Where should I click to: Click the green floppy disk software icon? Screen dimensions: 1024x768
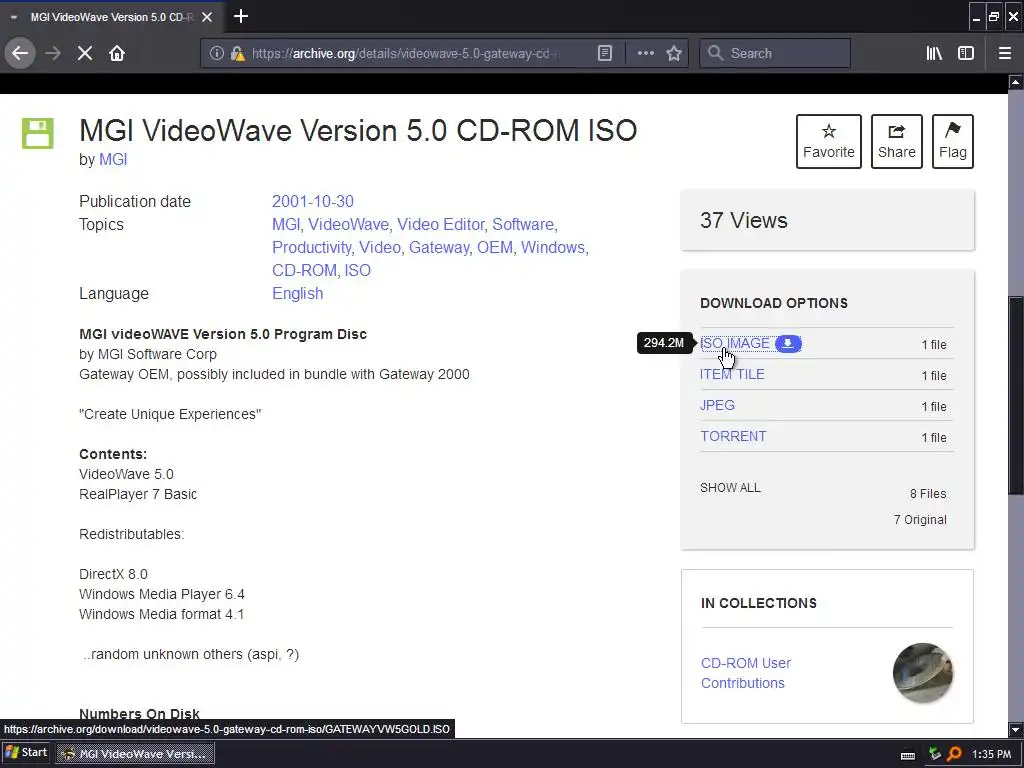pyautogui.click(x=38, y=133)
